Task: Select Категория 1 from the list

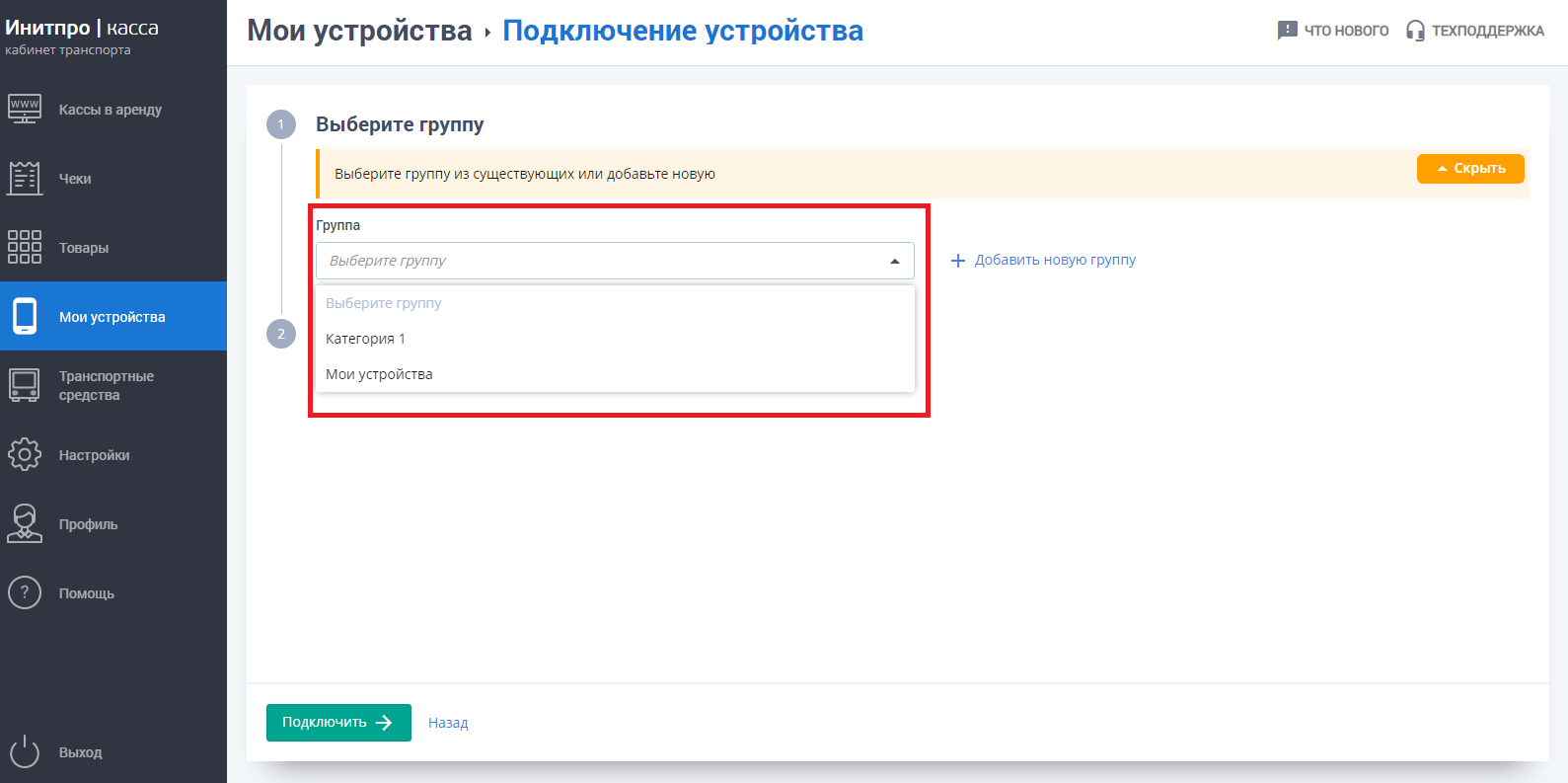Action: pyautogui.click(x=365, y=339)
